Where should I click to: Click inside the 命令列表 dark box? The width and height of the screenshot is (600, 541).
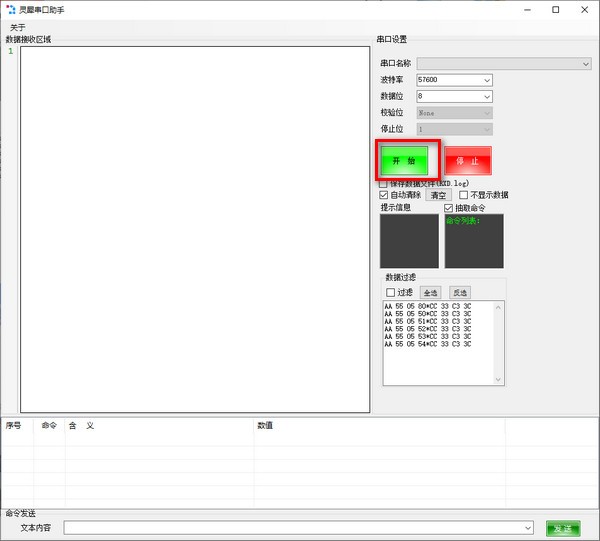tap(474, 241)
